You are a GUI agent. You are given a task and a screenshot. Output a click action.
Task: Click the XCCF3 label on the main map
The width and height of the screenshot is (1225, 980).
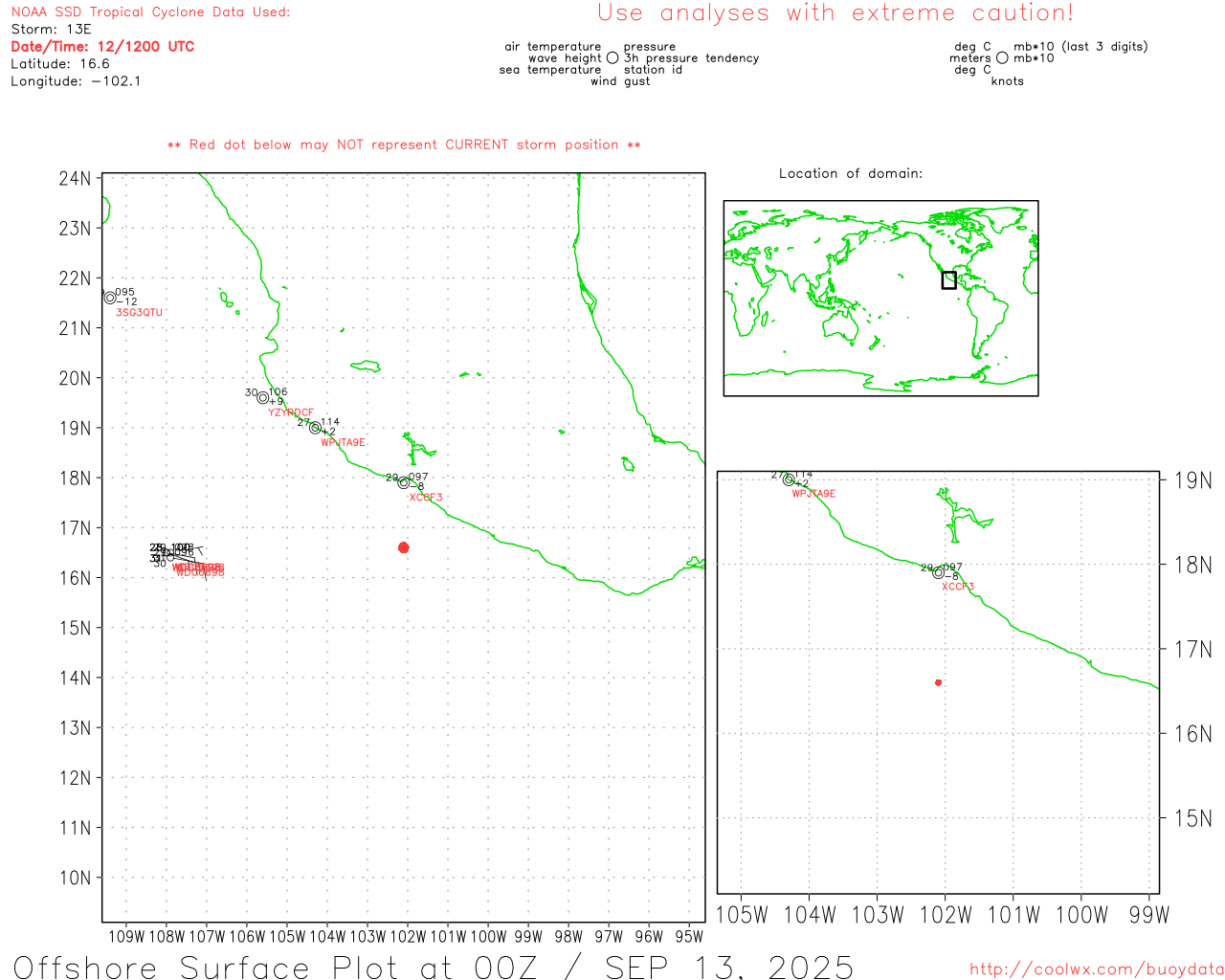(426, 498)
